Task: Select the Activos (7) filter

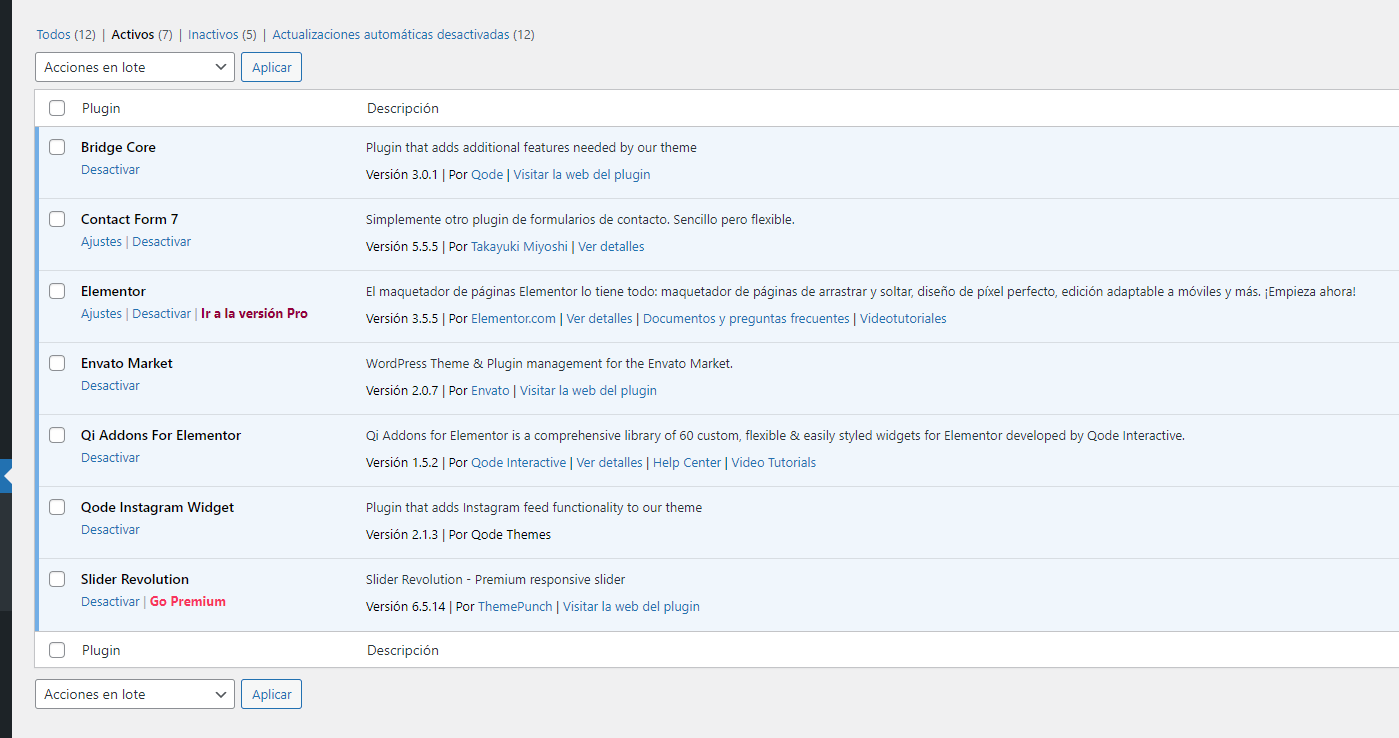Action: (142, 34)
